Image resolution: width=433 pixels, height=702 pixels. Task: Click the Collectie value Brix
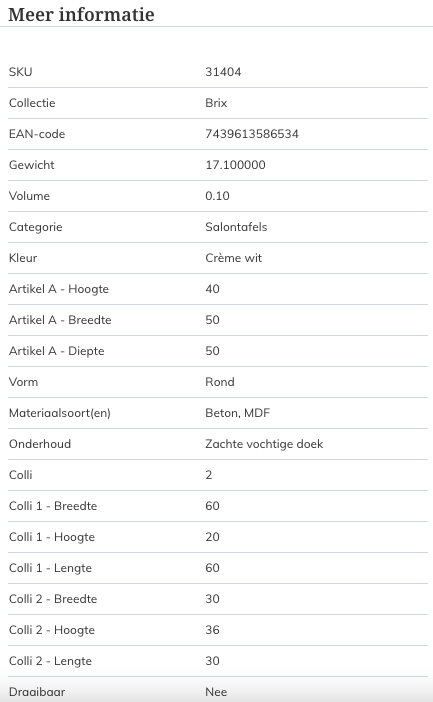(x=216, y=103)
